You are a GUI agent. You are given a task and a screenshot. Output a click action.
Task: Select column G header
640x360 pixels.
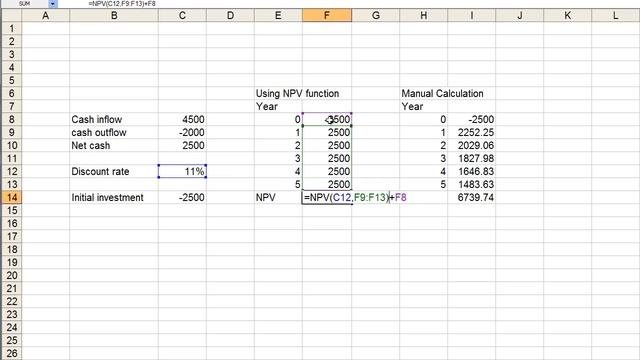coord(376,16)
